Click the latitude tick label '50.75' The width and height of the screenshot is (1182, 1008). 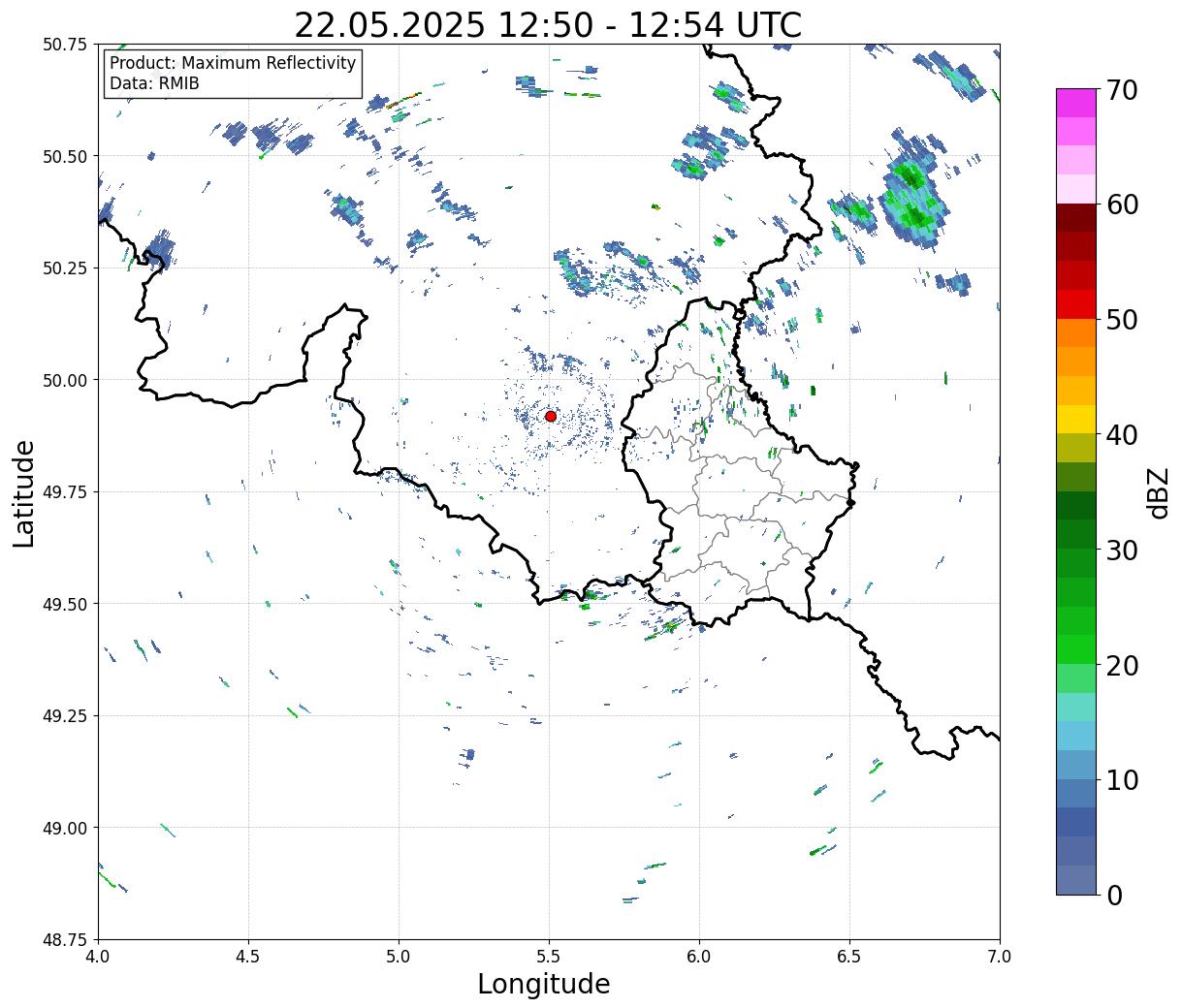click(x=65, y=45)
